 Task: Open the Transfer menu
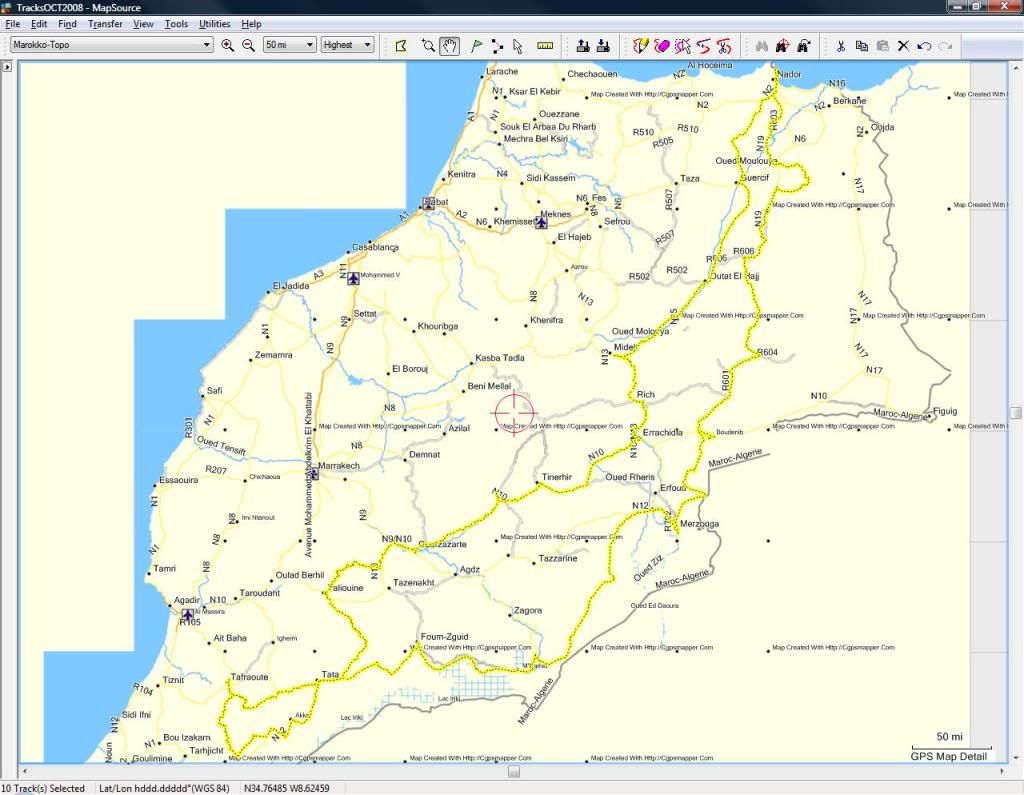pos(105,24)
